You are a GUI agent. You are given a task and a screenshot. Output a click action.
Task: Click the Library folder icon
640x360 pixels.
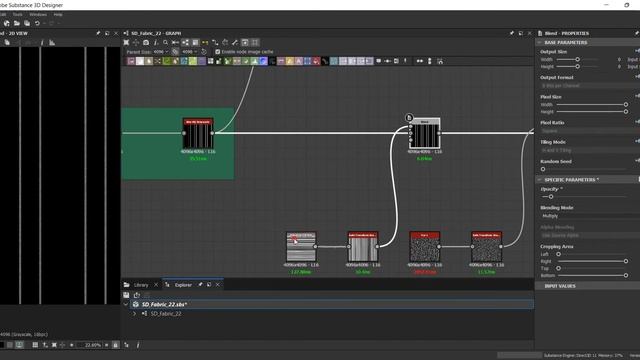(x=127, y=284)
